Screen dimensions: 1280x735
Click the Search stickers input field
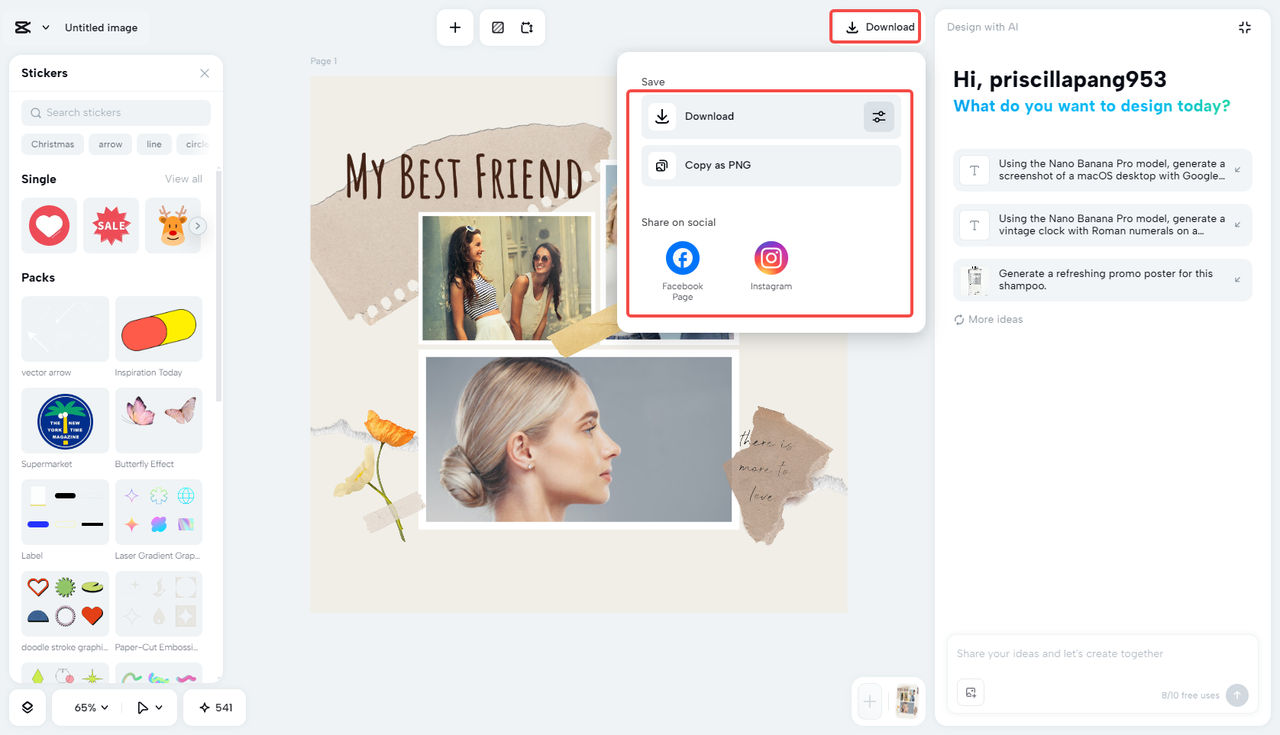(x=115, y=112)
